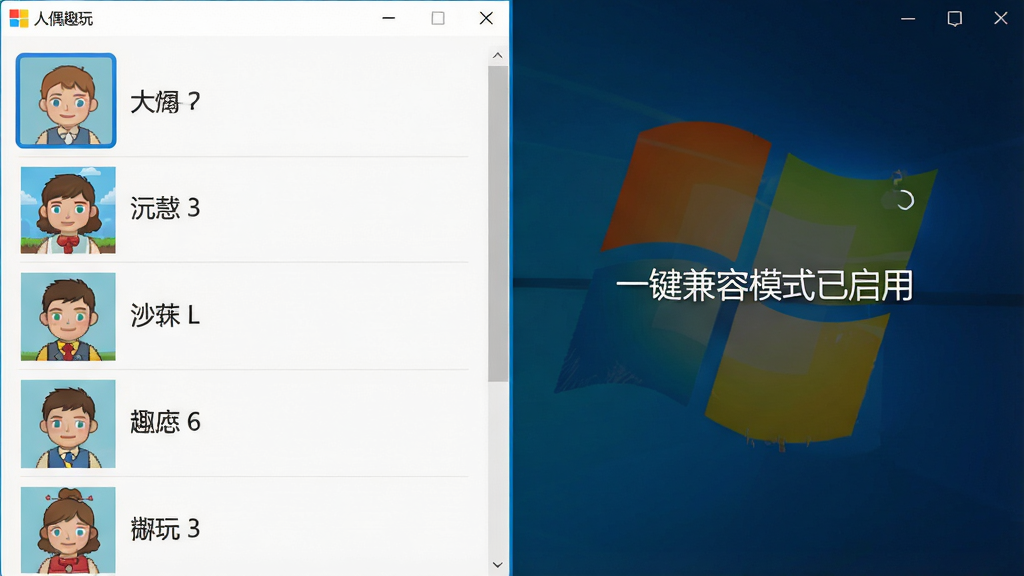Select the name starting with 趣 ending in 6
1024x576 pixels.
click(x=165, y=423)
